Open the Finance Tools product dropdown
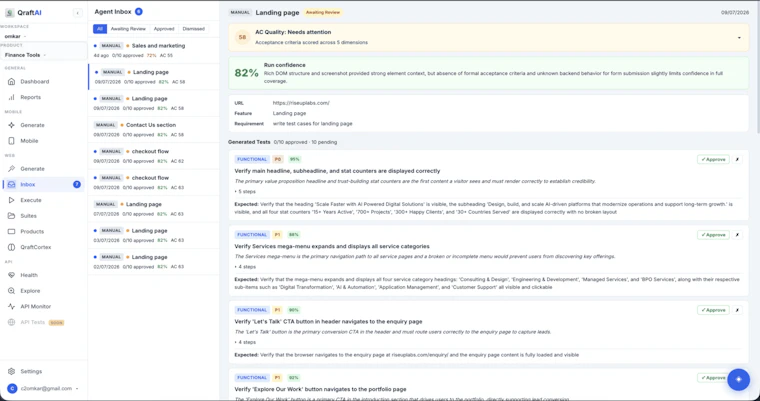 (26, 55)
